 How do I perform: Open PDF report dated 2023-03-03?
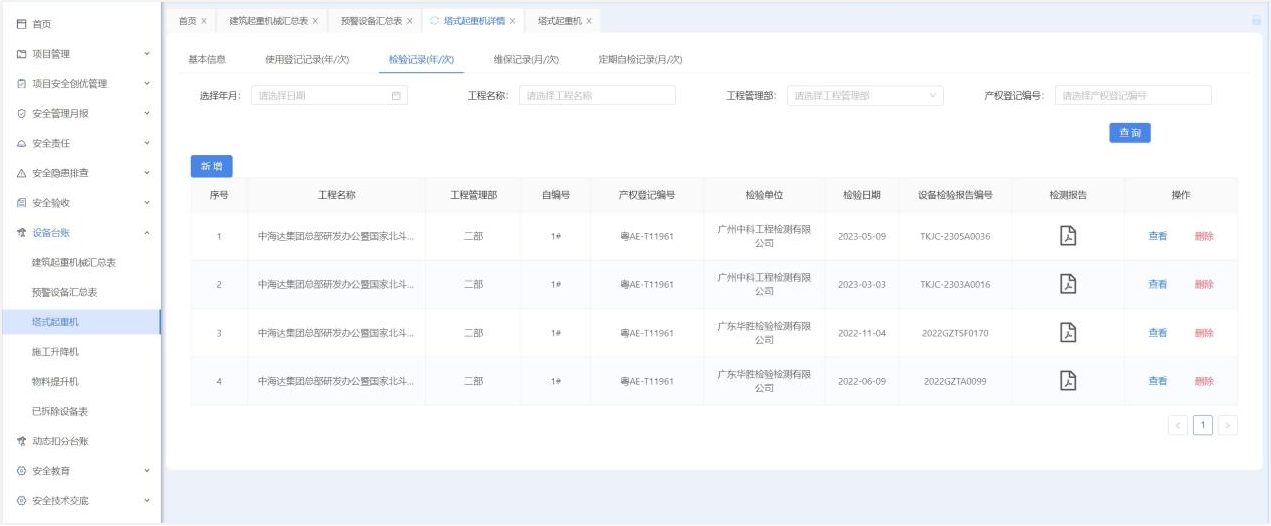[1068, 284]
